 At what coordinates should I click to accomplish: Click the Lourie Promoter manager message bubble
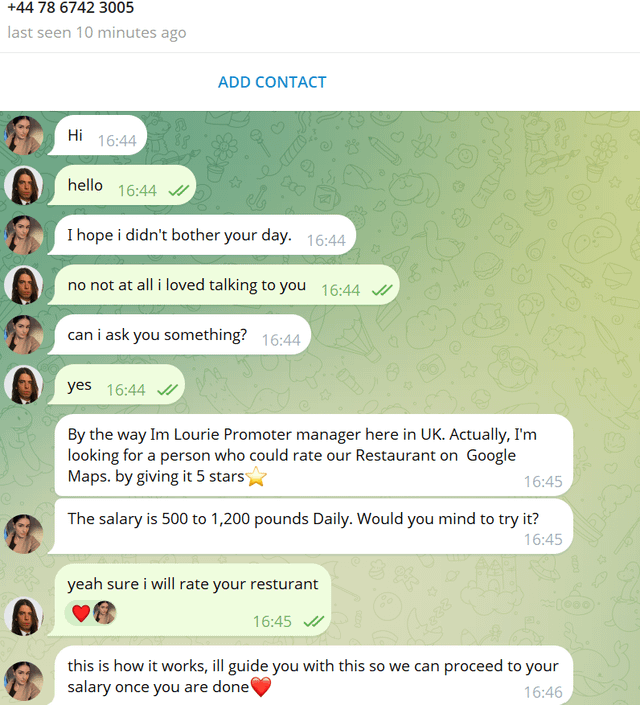(x=314, y=455)
